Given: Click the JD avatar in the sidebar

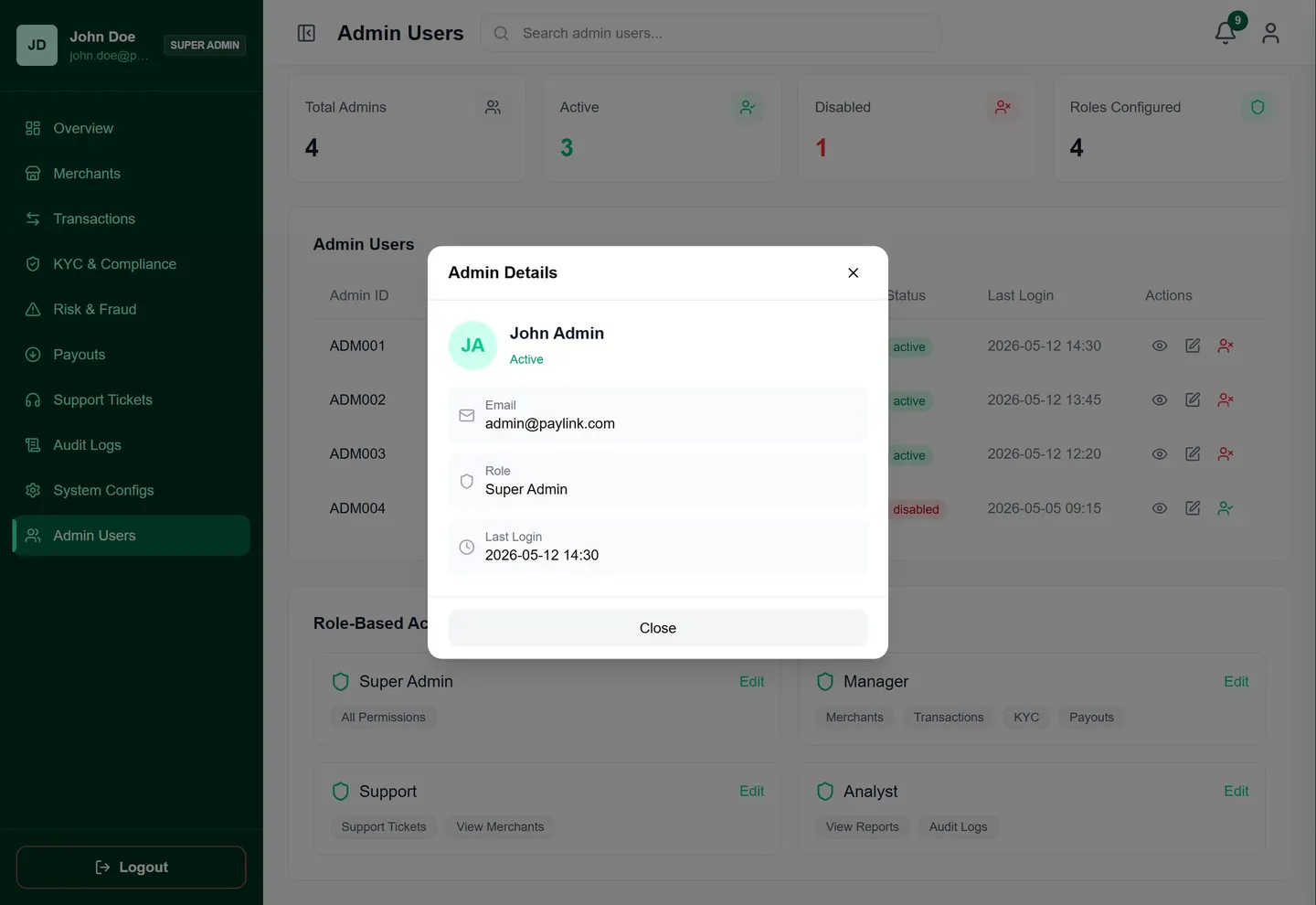Looking at the screenshot, I should point(37,45).
